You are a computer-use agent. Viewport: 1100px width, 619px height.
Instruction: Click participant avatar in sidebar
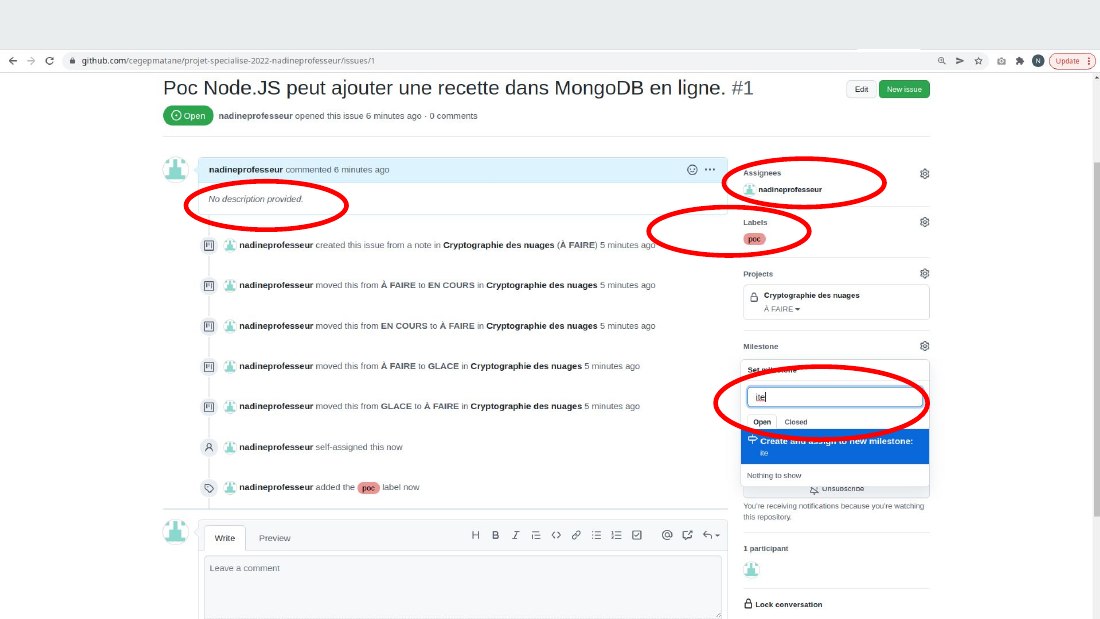coord(751,569)
